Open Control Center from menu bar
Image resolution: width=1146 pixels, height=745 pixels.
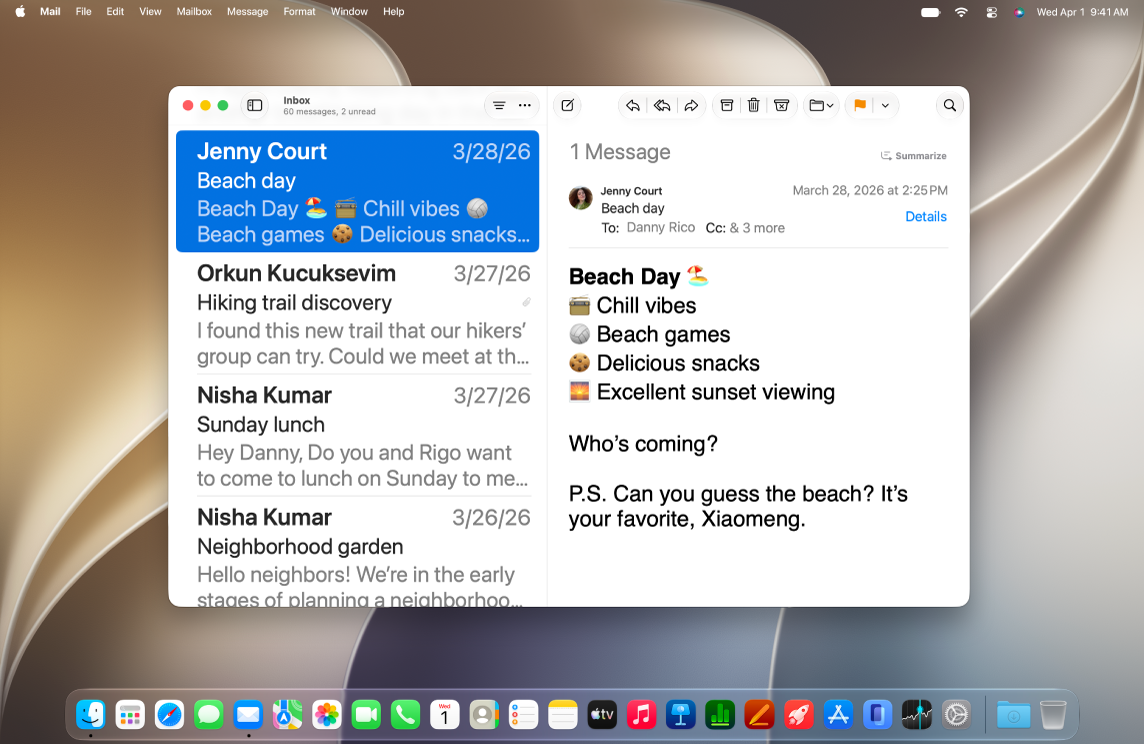991,12
